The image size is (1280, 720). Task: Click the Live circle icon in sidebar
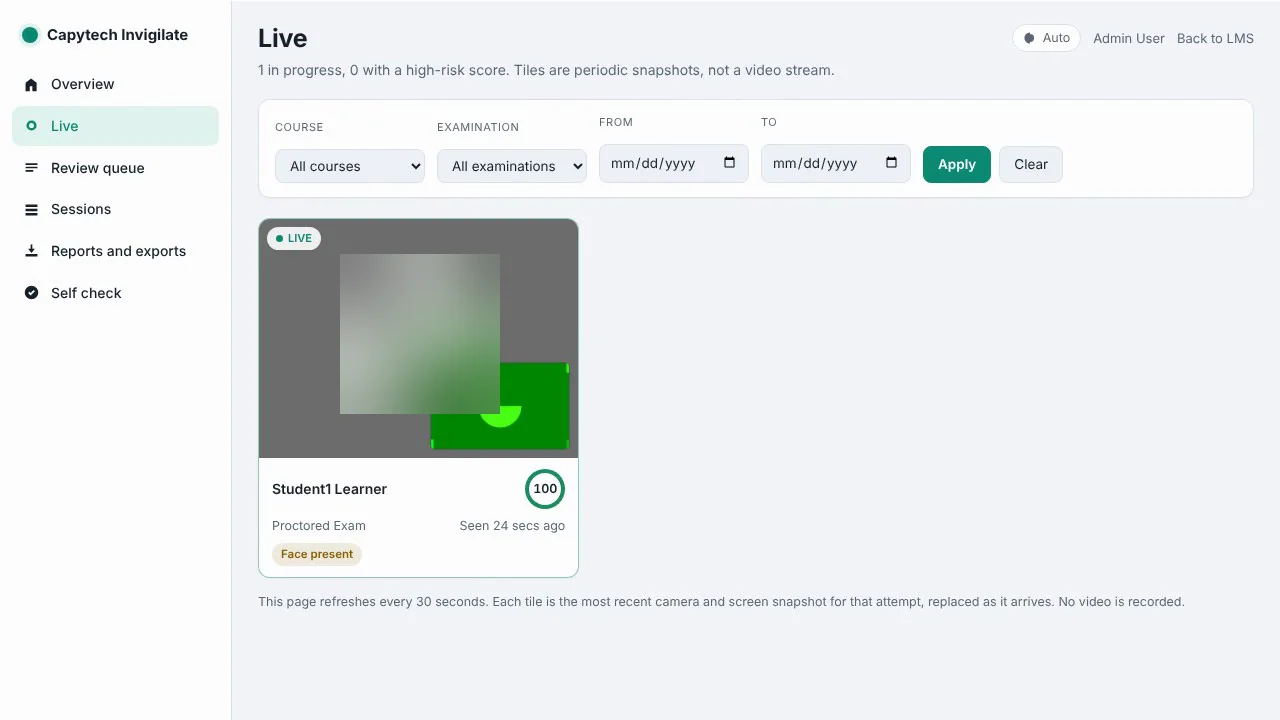(x=31, y=126)
